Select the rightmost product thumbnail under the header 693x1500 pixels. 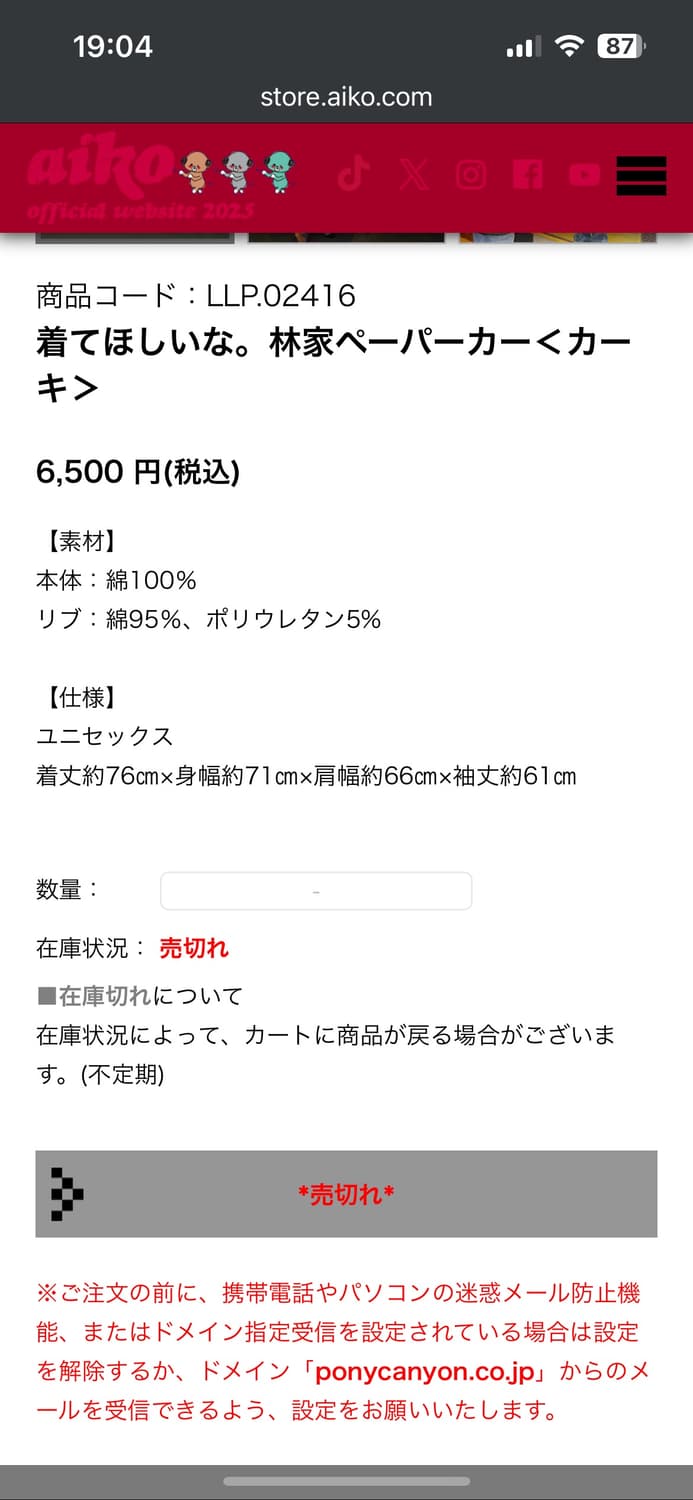(558, 238)
